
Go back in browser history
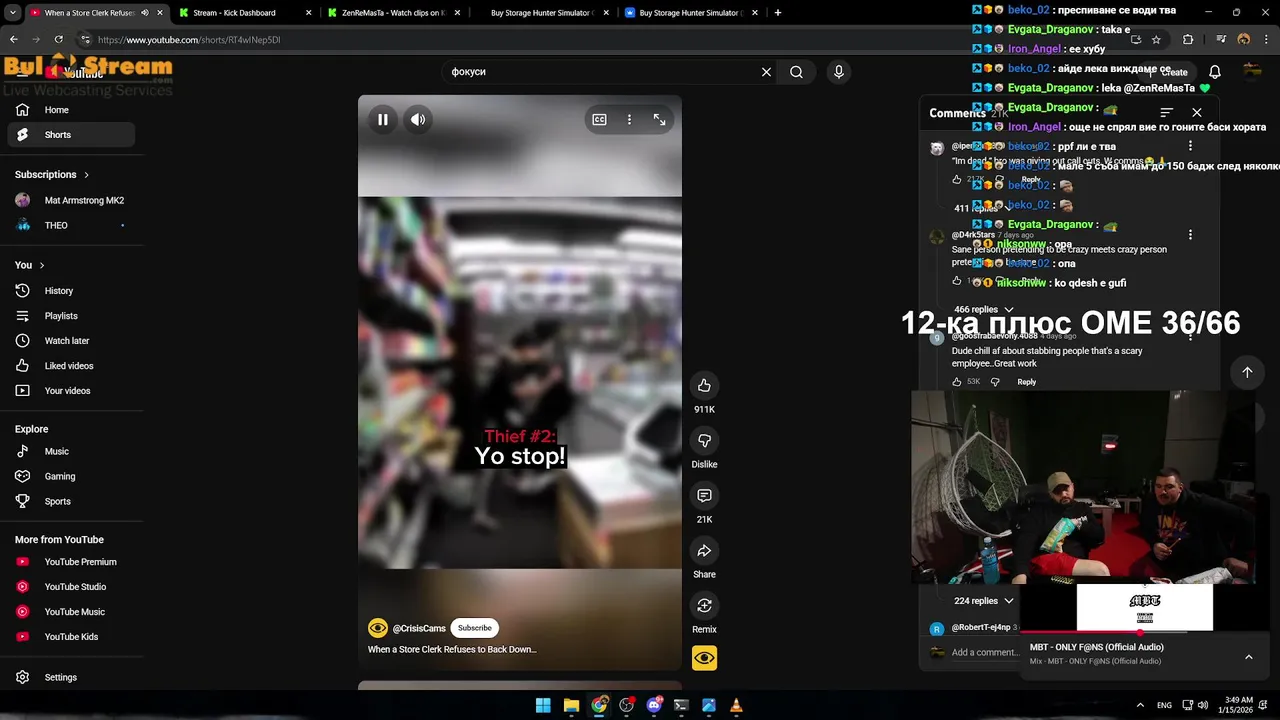[x=13, y=40]
